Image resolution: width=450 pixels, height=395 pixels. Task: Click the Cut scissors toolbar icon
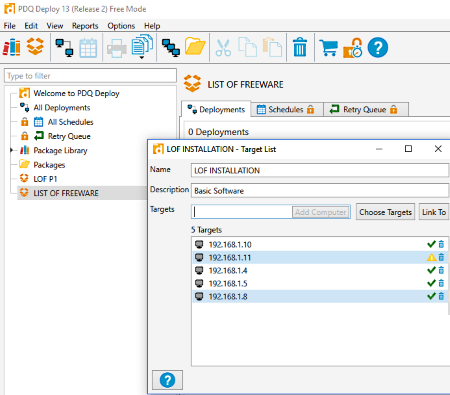[223, 48]
